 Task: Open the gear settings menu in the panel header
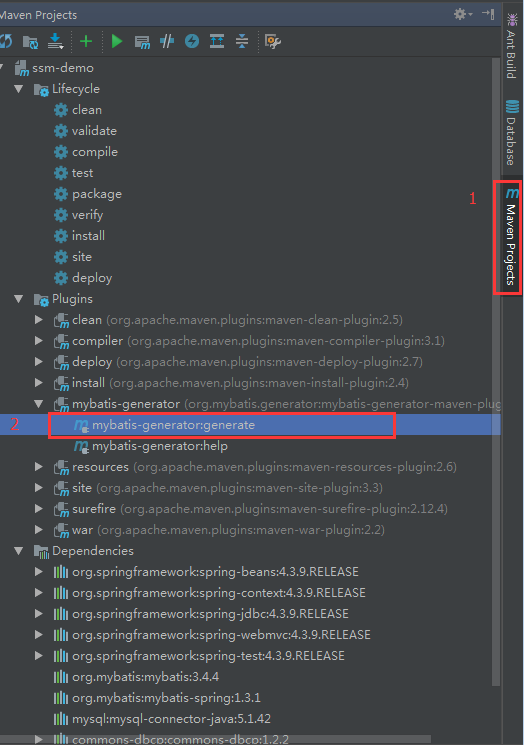462,14
